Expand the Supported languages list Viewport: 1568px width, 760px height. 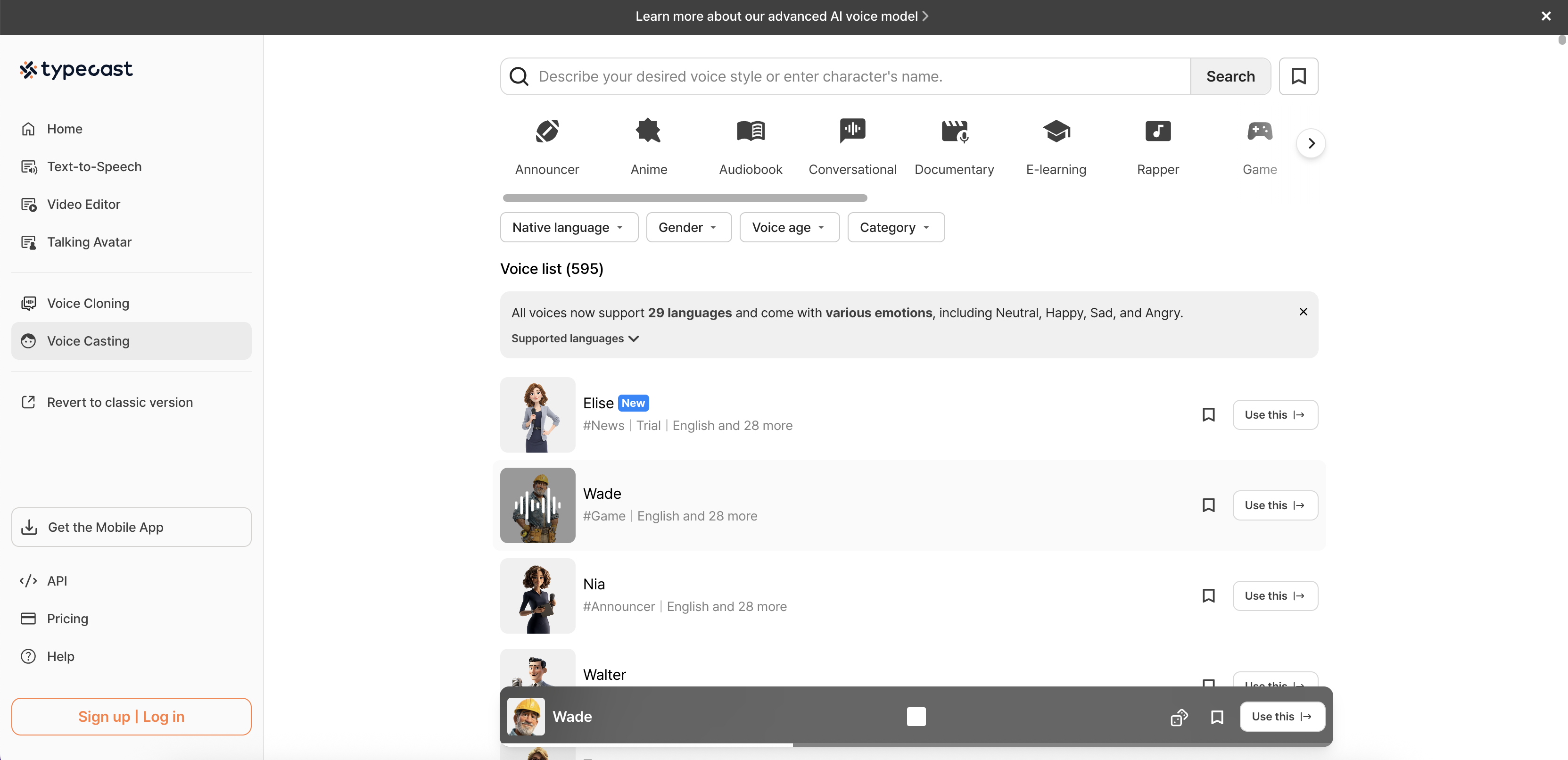coord(575,339)
